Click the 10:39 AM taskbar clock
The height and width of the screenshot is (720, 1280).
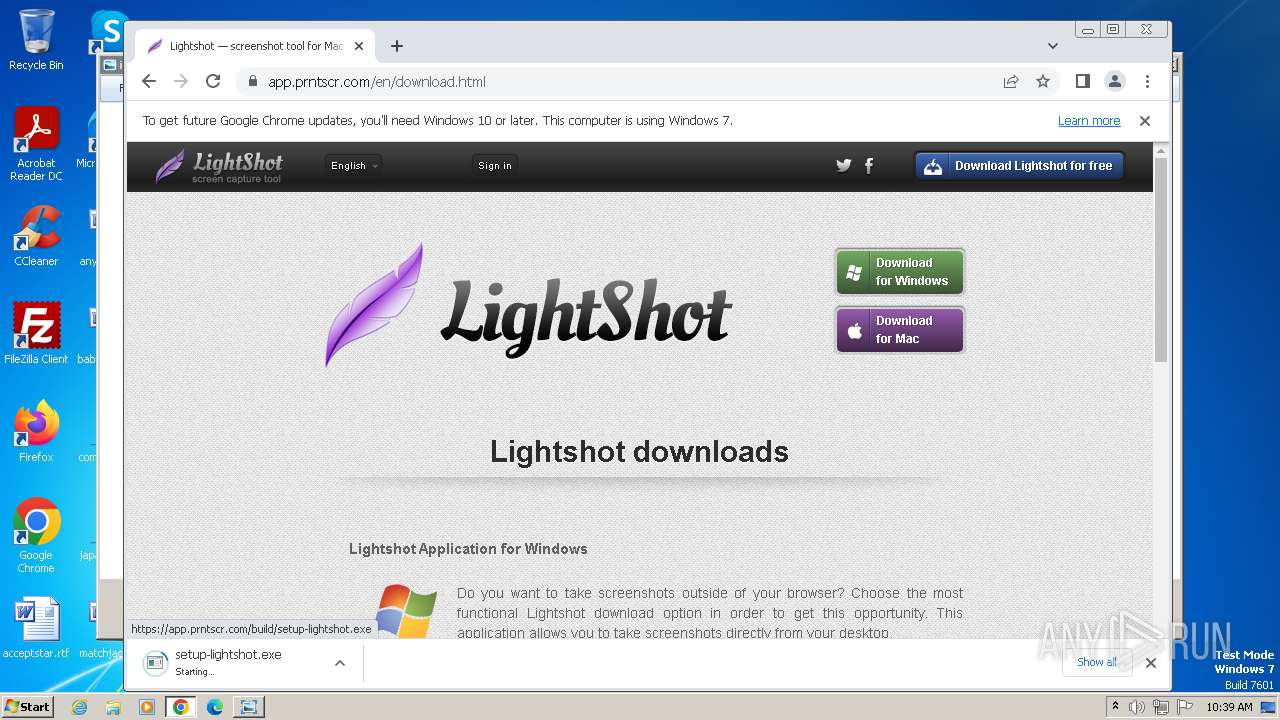(x=1229, y=707)
